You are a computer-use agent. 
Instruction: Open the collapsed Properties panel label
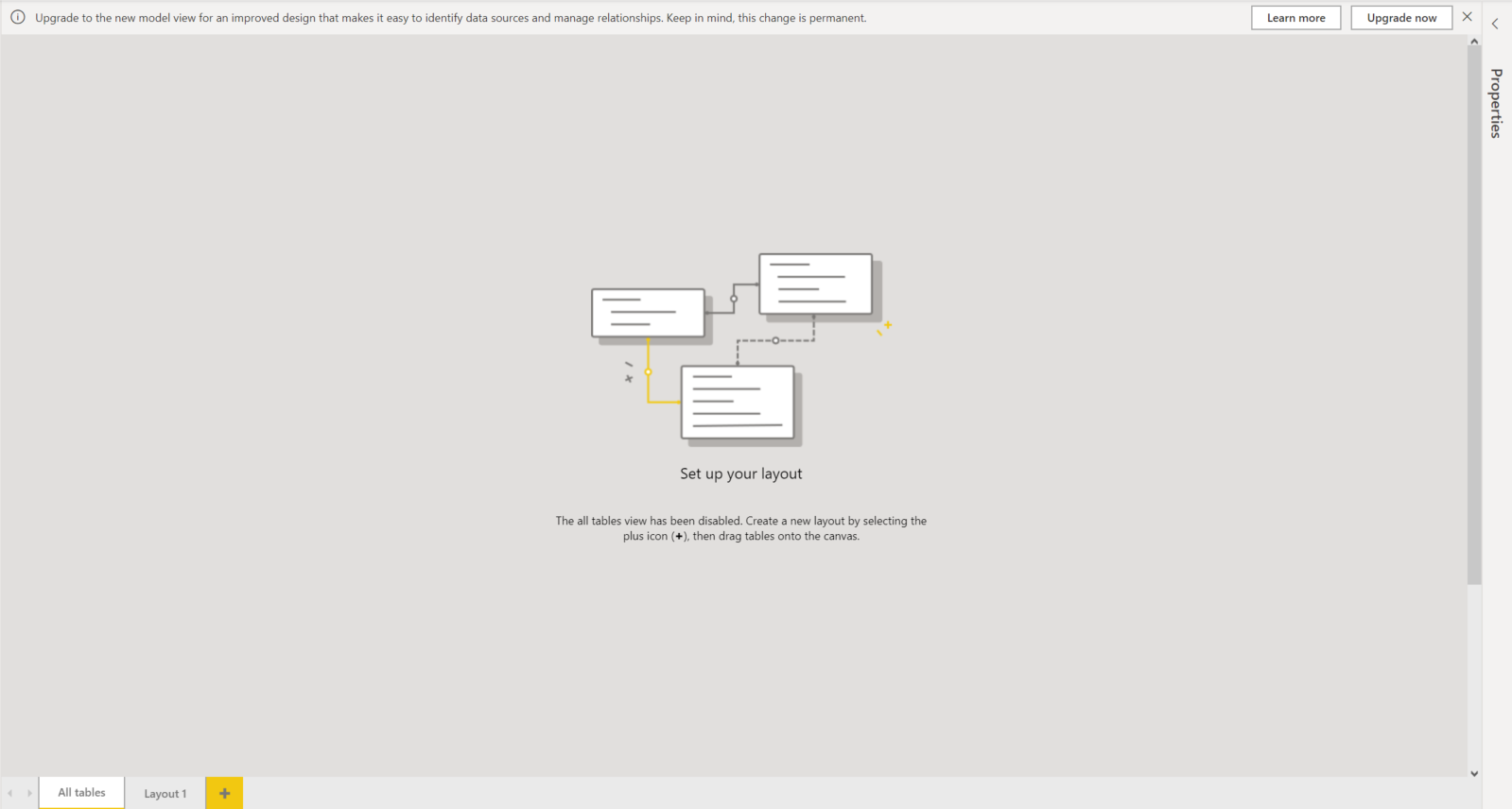click(x=1496, y=103)
